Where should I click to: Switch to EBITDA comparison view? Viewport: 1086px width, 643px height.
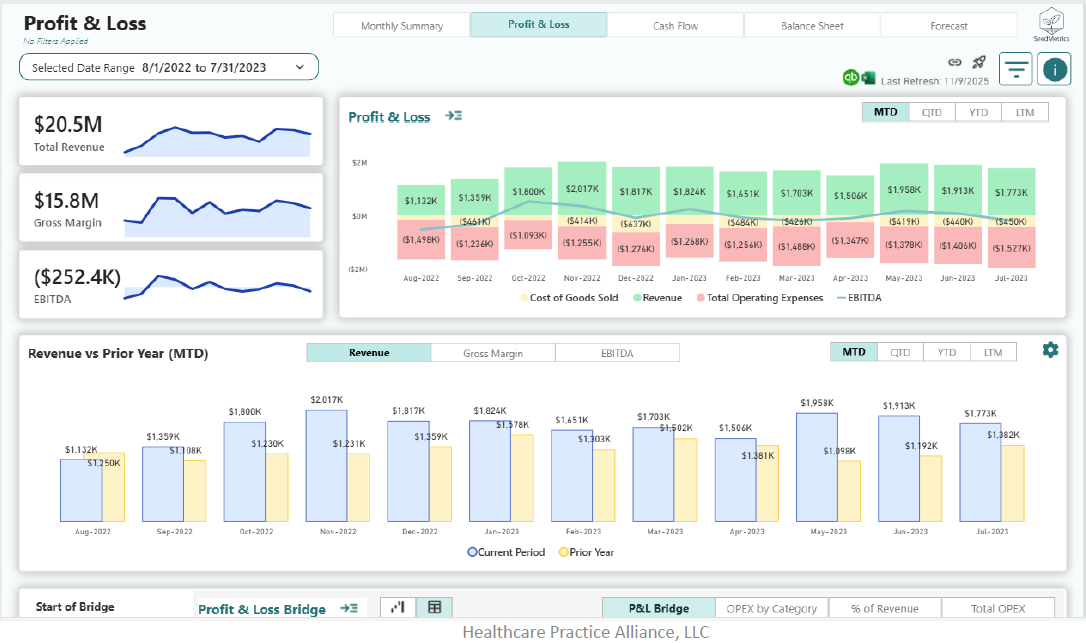617,352
